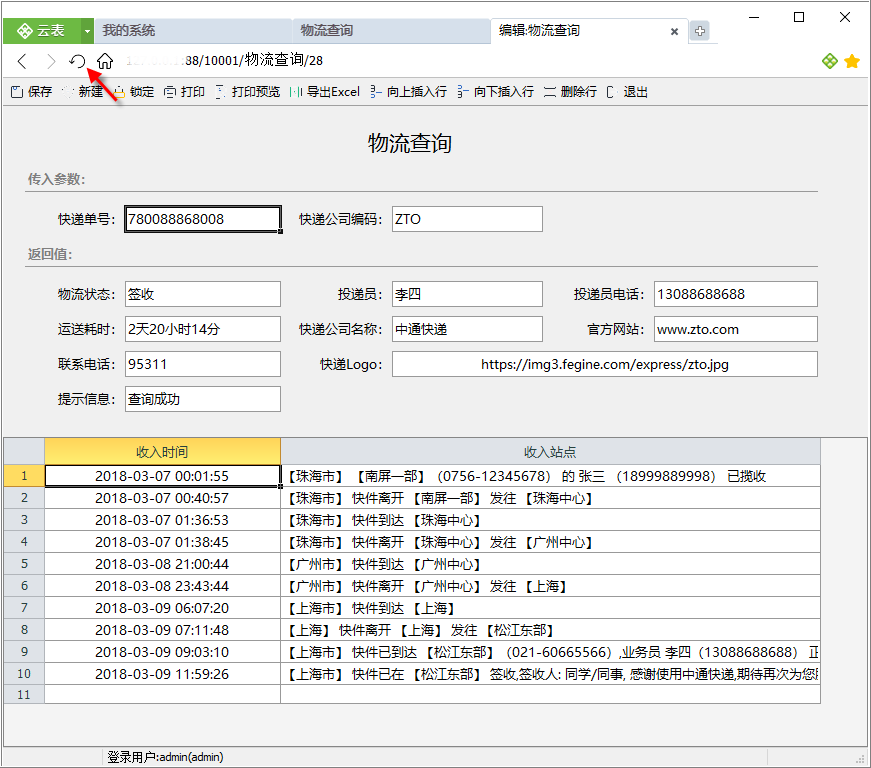The image size is (871, 768).
Task: Click the 物流状态 field showing 签收
Action: pyautogui.click(x=203, y=294)
